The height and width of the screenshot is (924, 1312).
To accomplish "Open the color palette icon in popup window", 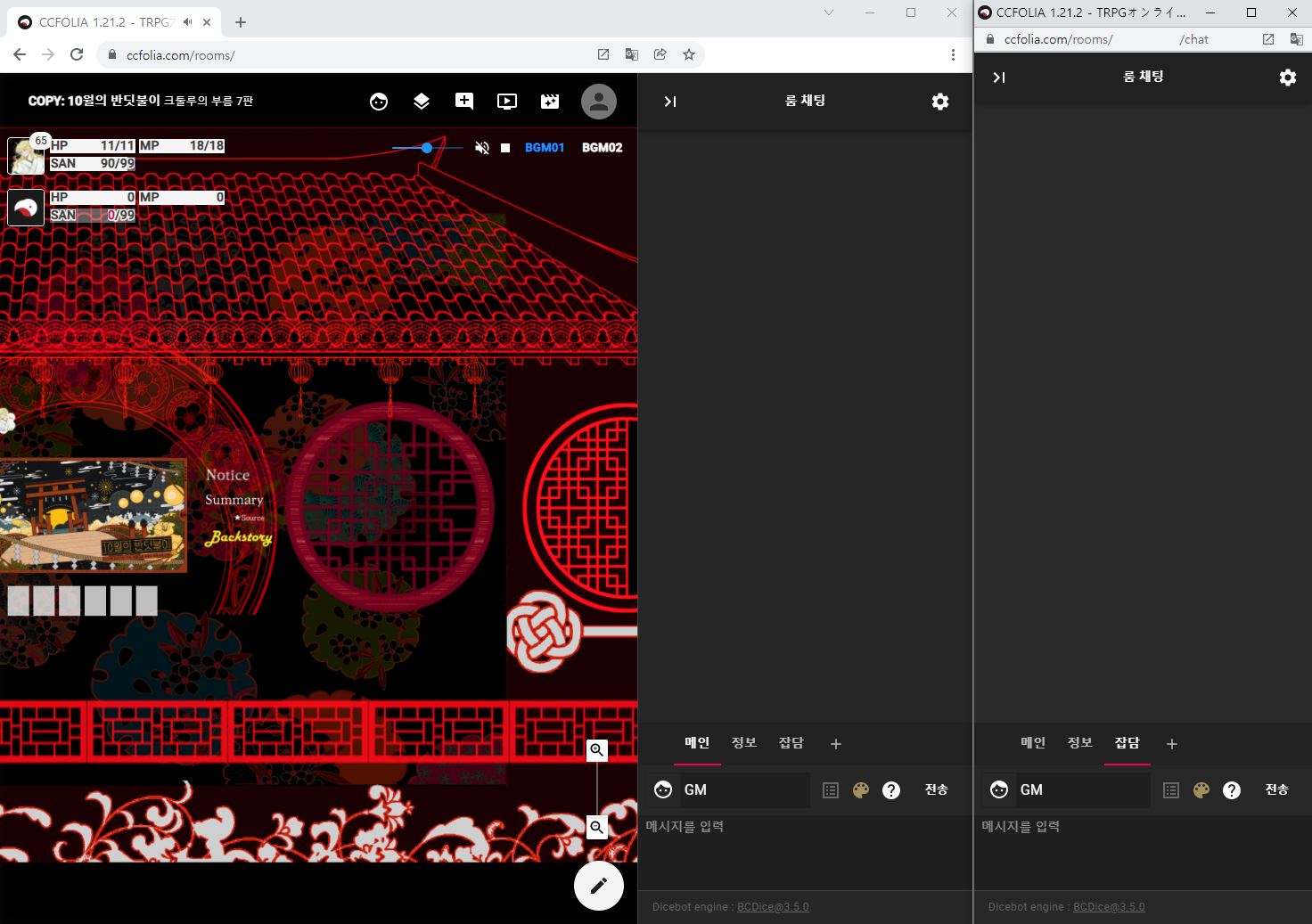I will coord(1201,790).
